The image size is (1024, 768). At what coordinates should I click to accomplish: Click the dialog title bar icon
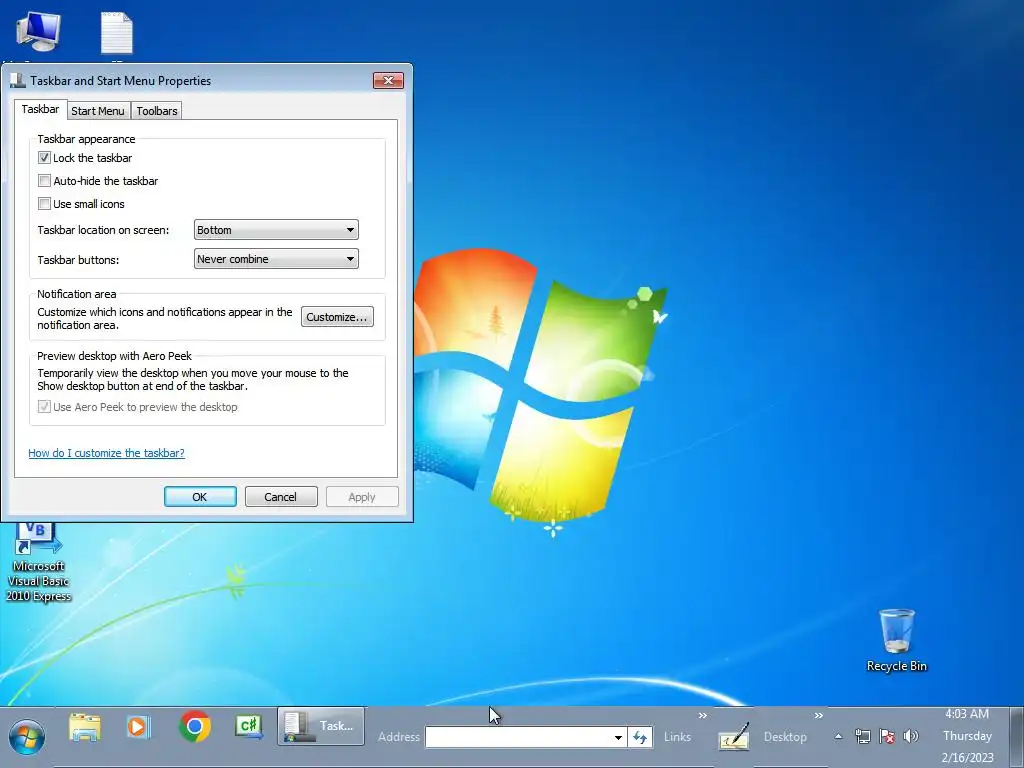pyautogui.click(x=18, y=80)
